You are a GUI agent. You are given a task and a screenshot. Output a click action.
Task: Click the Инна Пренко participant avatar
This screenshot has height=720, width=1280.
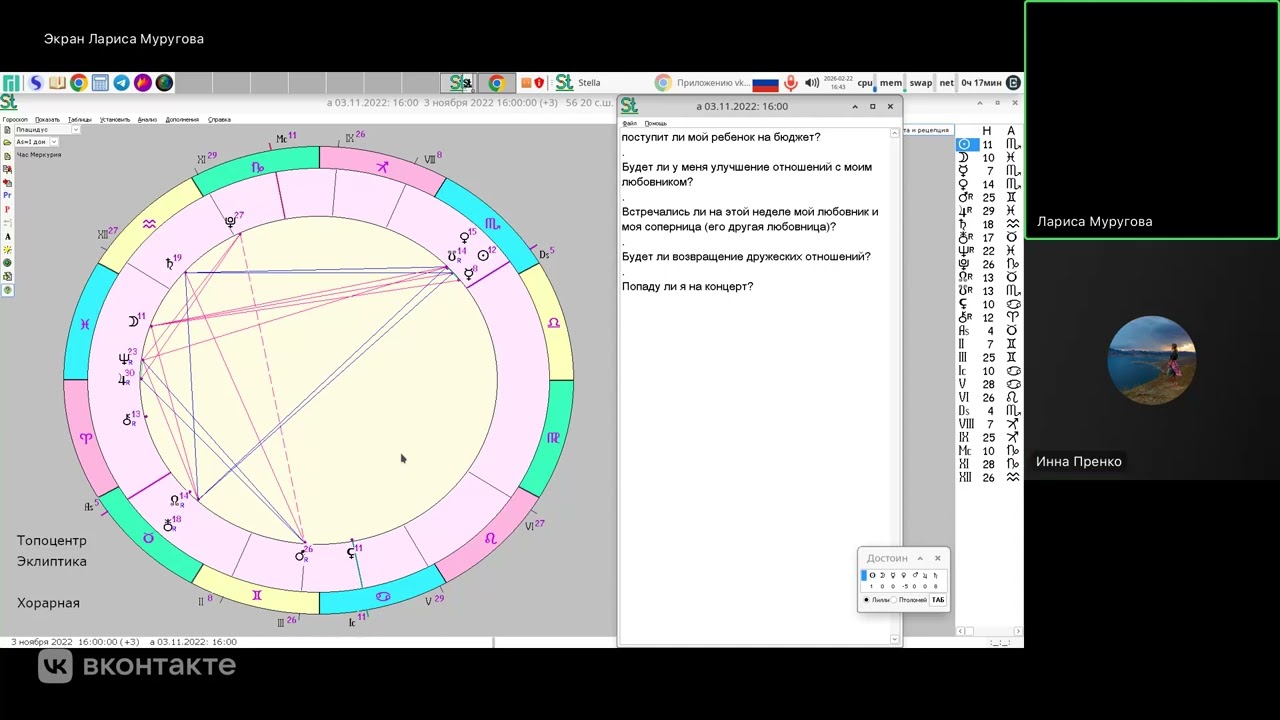(1152, 360)
